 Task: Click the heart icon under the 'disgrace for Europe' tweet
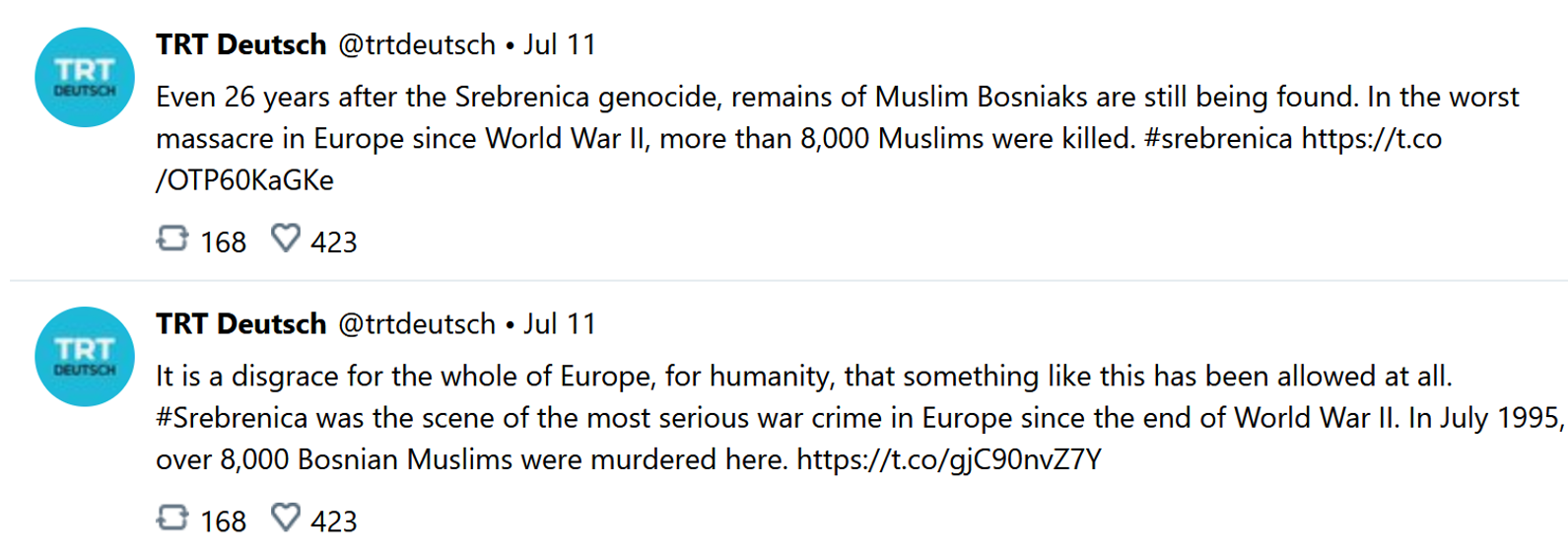286,518
